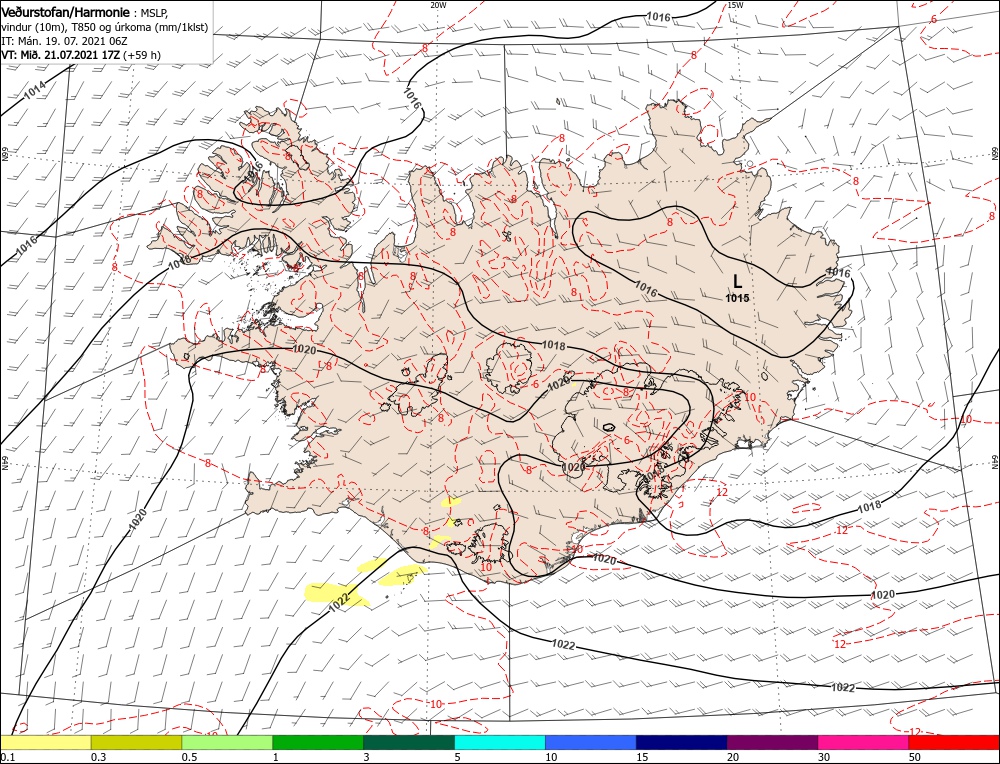Click the '20' legend value label
Image resolution: width=1000 pixels, height=764 pixels.
pyautogui.click(x=733, y=757)
